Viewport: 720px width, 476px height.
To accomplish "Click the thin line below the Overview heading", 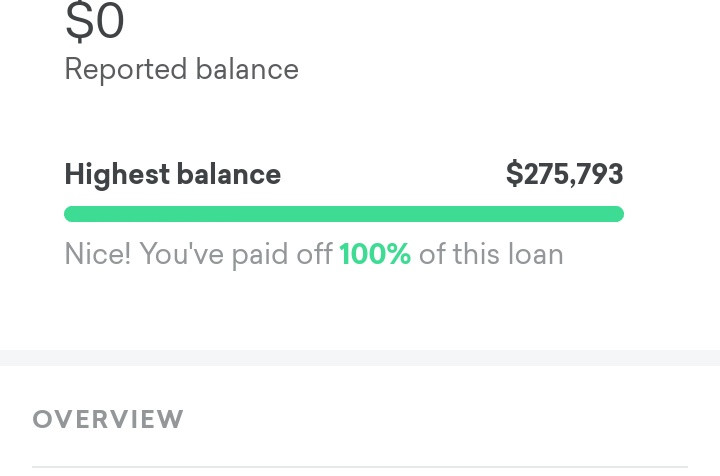I will [360, 466].
